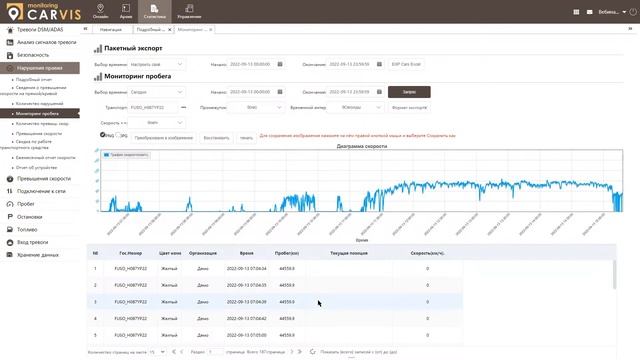Open calendar for batch export end date
The image size is (640, 360).
(379, 64)
